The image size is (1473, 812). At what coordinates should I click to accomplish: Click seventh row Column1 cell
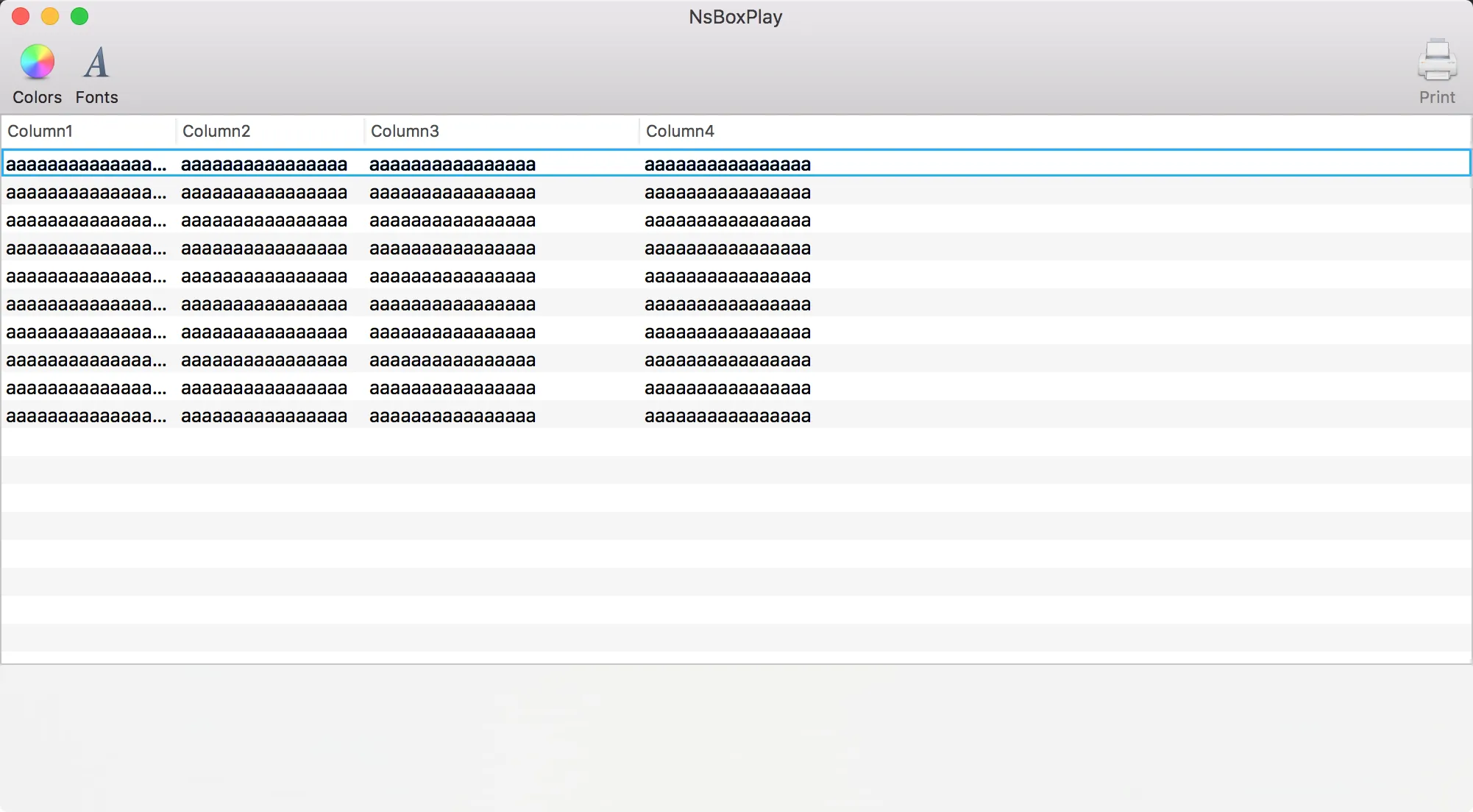(86, 332)
